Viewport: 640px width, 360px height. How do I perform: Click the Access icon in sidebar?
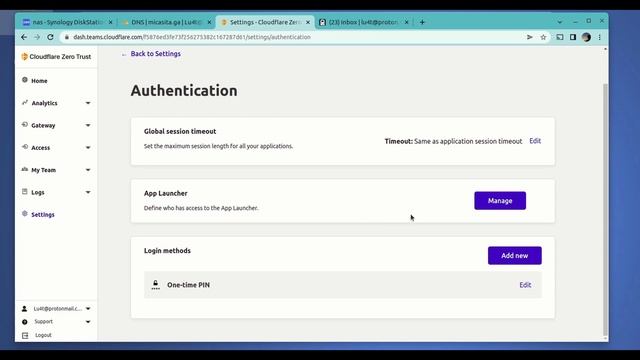(24, 147)
